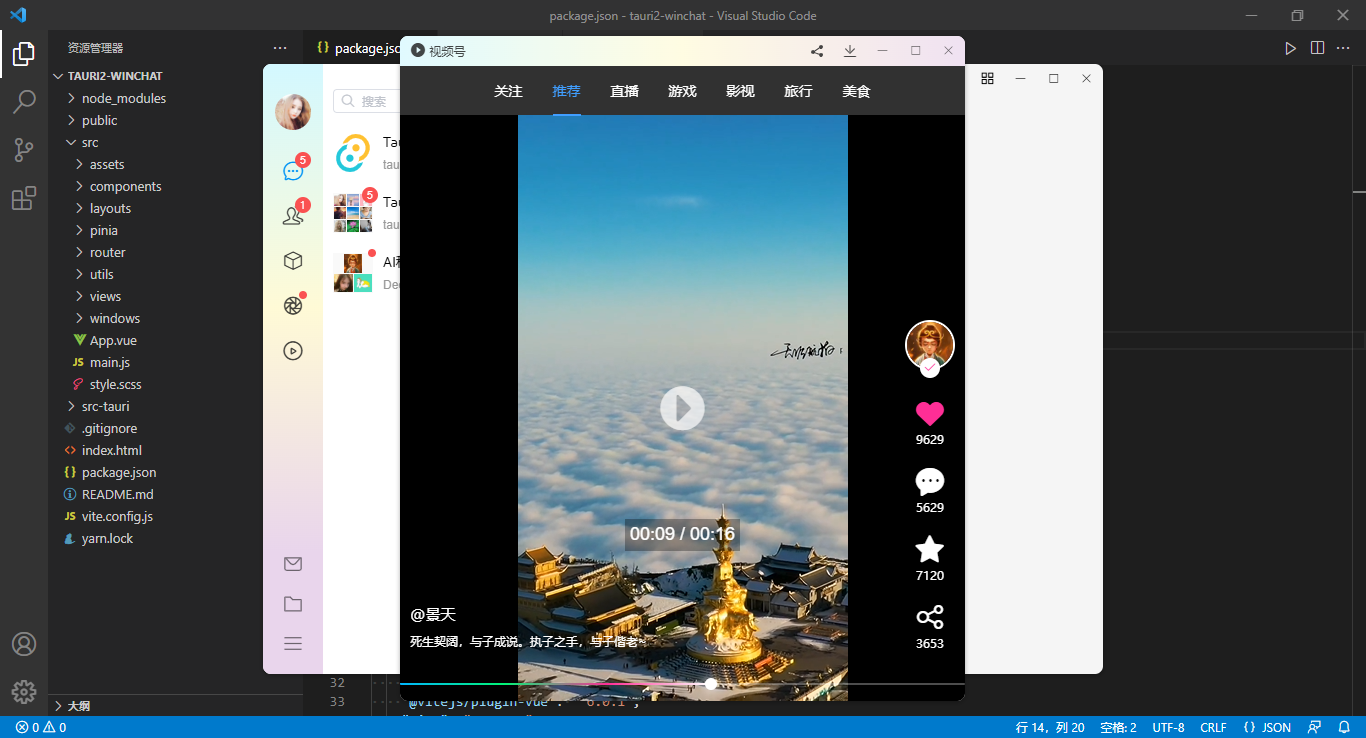This screenshot has height=738, width=1366.
Task: Toggle the split editor layout in titlebar
Action: pos(1317,46)
